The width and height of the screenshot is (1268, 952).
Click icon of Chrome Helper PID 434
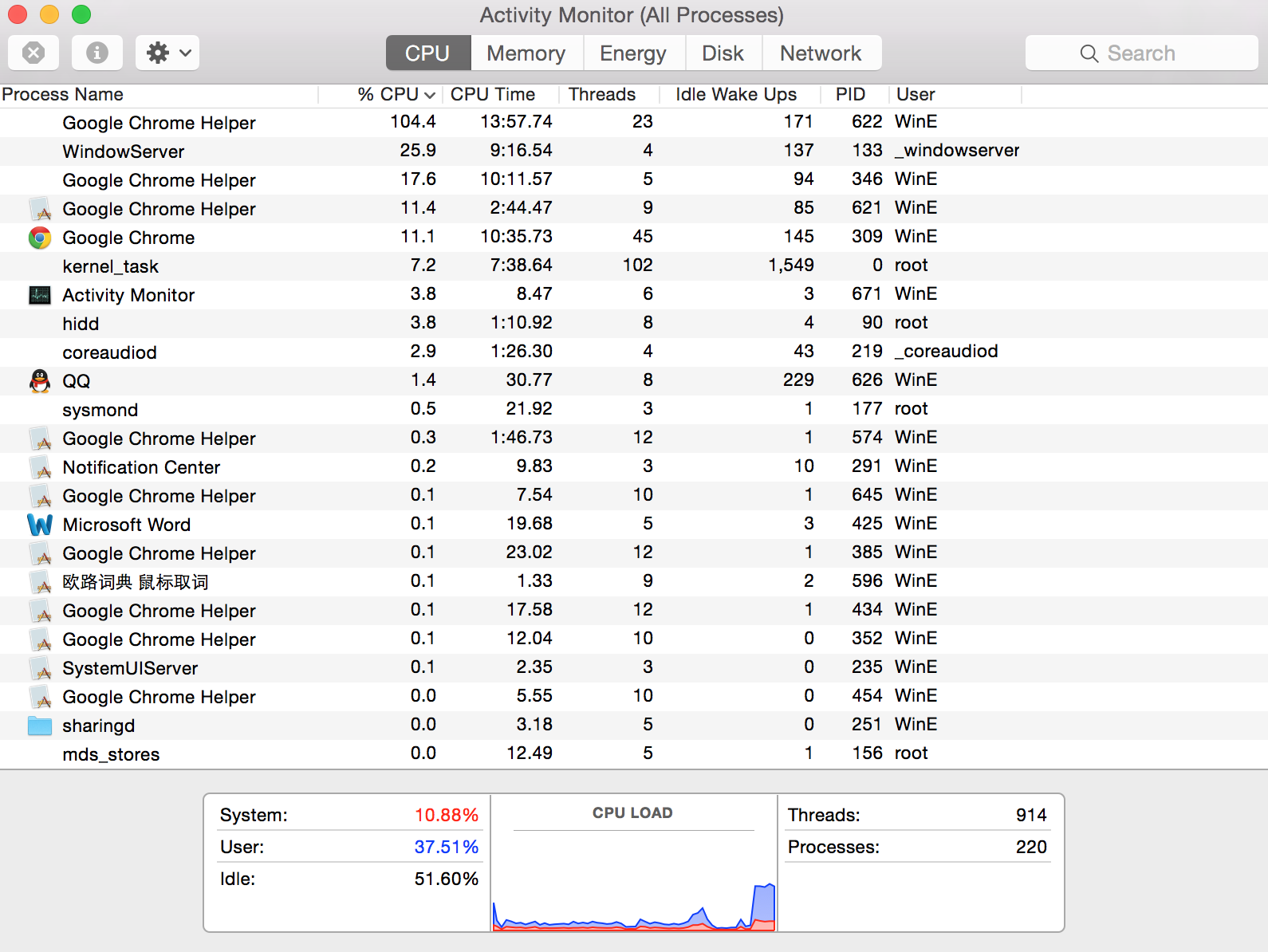tap(40, 611)
